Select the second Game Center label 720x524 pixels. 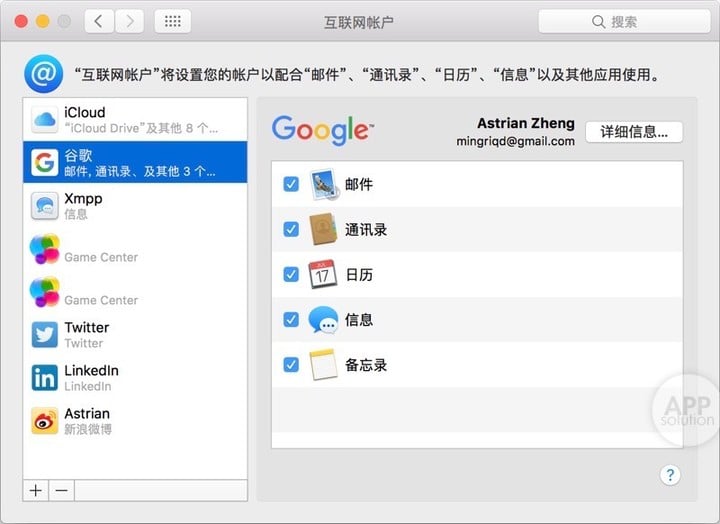tap(101, 300)
